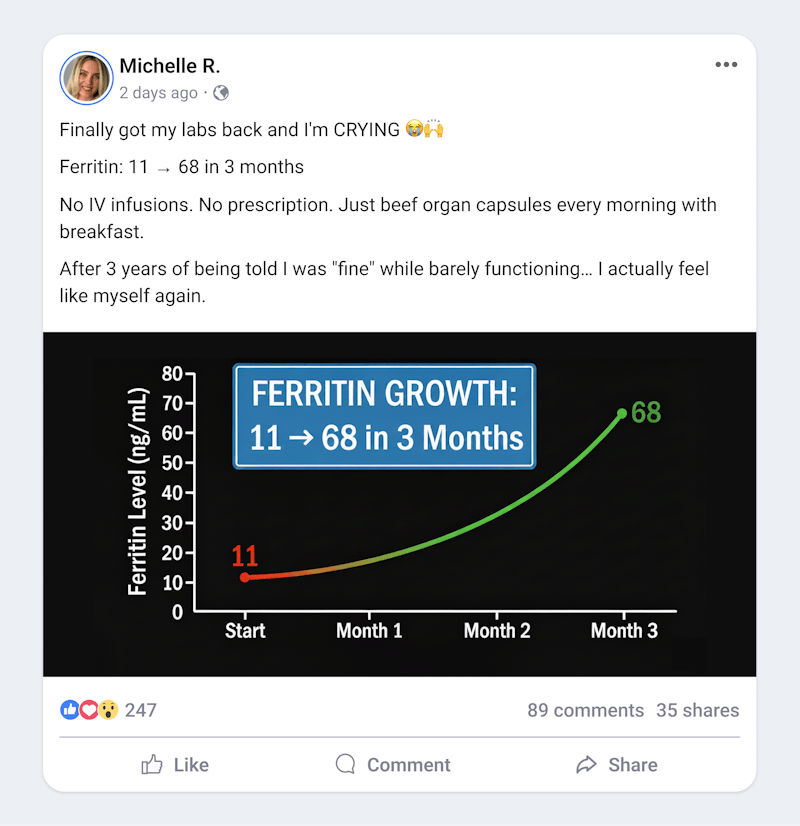Click Michelle R.'s profile picture

(87, 78)
